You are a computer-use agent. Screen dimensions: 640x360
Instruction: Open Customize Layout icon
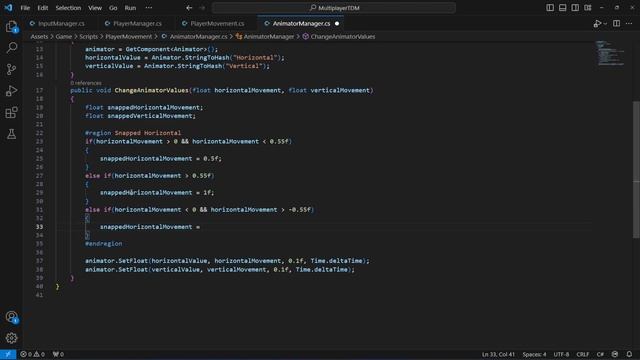[588, 8]
